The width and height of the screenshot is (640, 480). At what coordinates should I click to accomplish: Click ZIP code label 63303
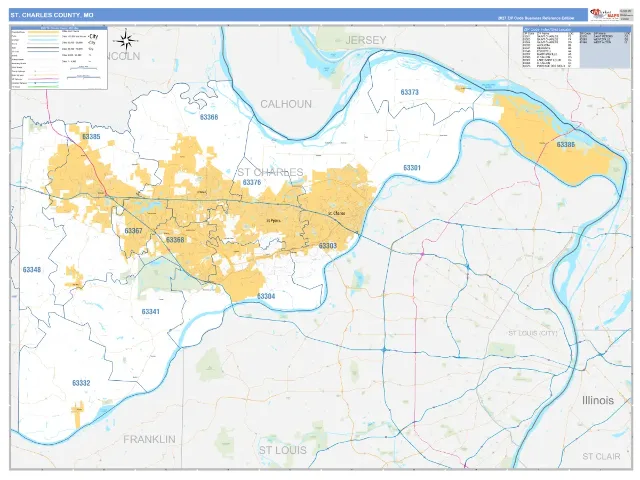328,246
